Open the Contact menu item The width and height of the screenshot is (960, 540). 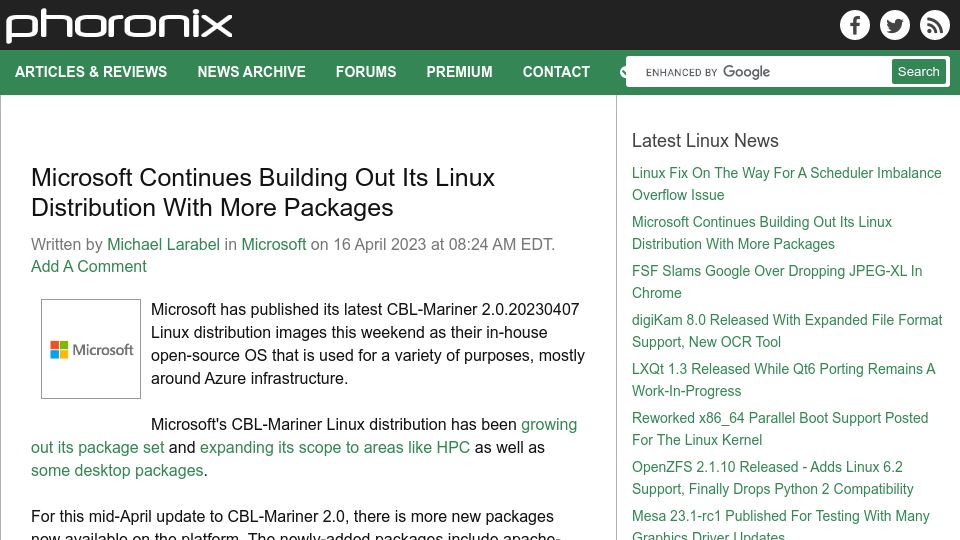pyautogui.click(x=556, y=72)
